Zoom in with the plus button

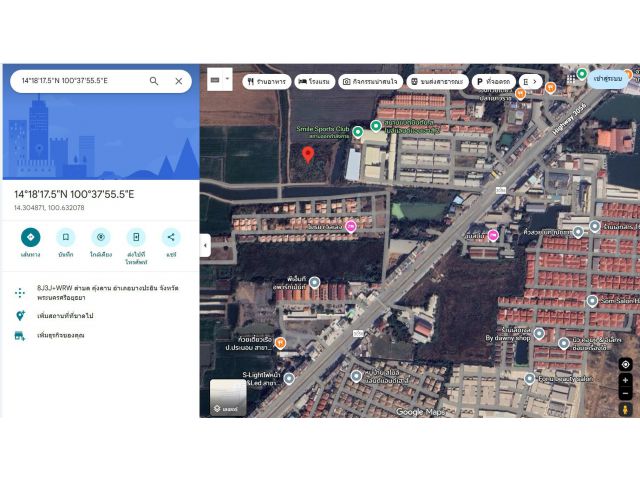625,381
